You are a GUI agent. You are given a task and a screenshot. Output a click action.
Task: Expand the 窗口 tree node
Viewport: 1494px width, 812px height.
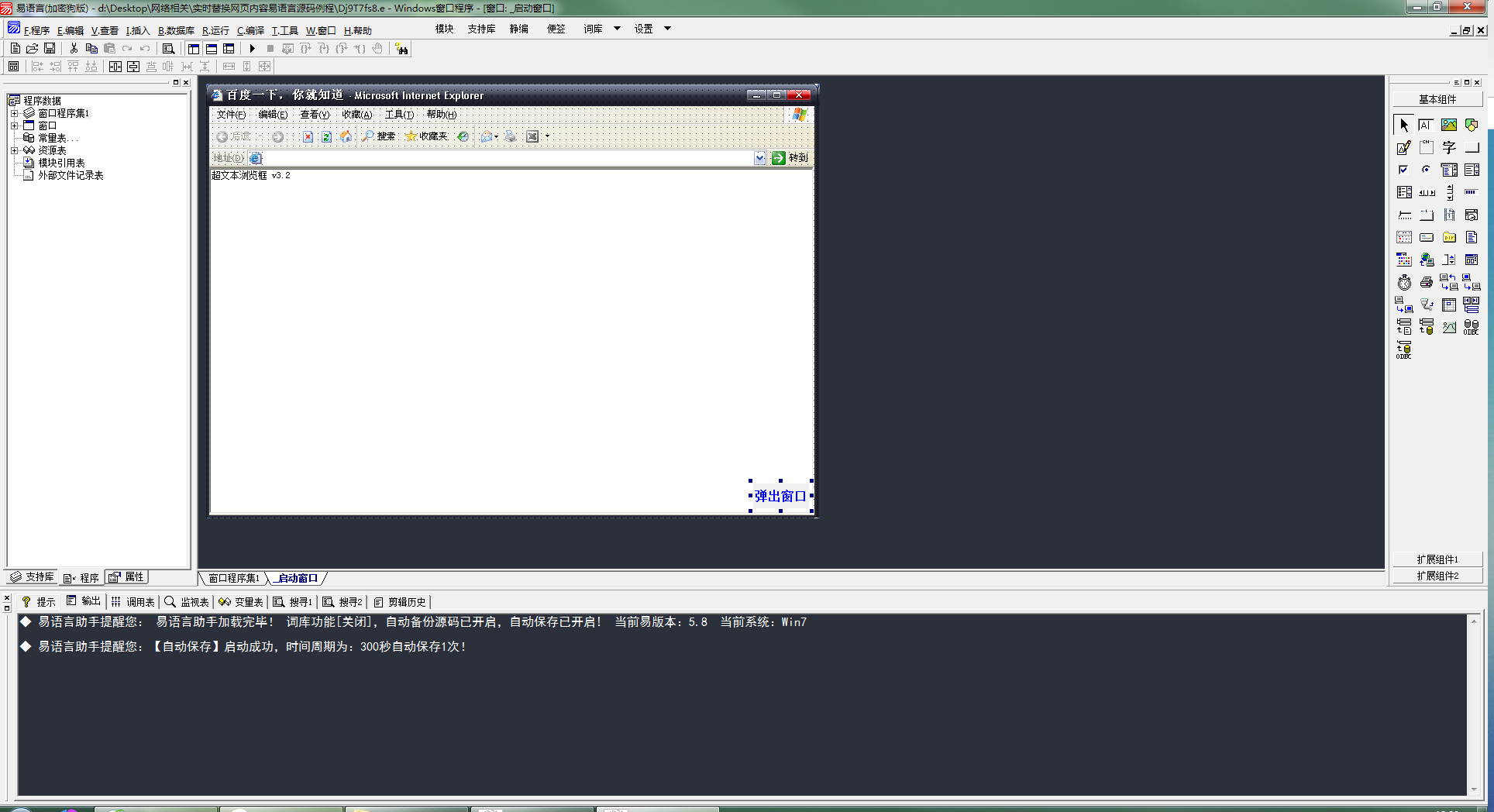[x=14, y=126]
